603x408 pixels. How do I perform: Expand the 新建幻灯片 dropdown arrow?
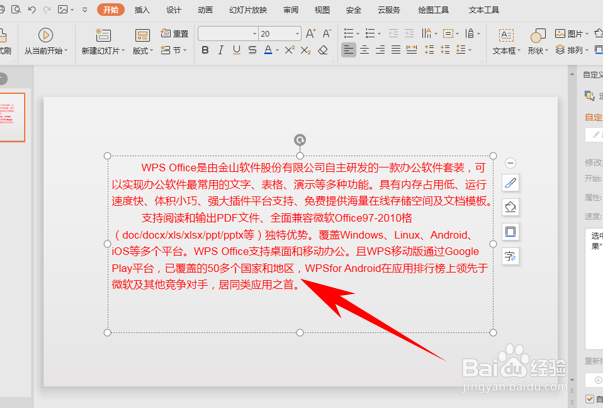click(x=123, y=51)
